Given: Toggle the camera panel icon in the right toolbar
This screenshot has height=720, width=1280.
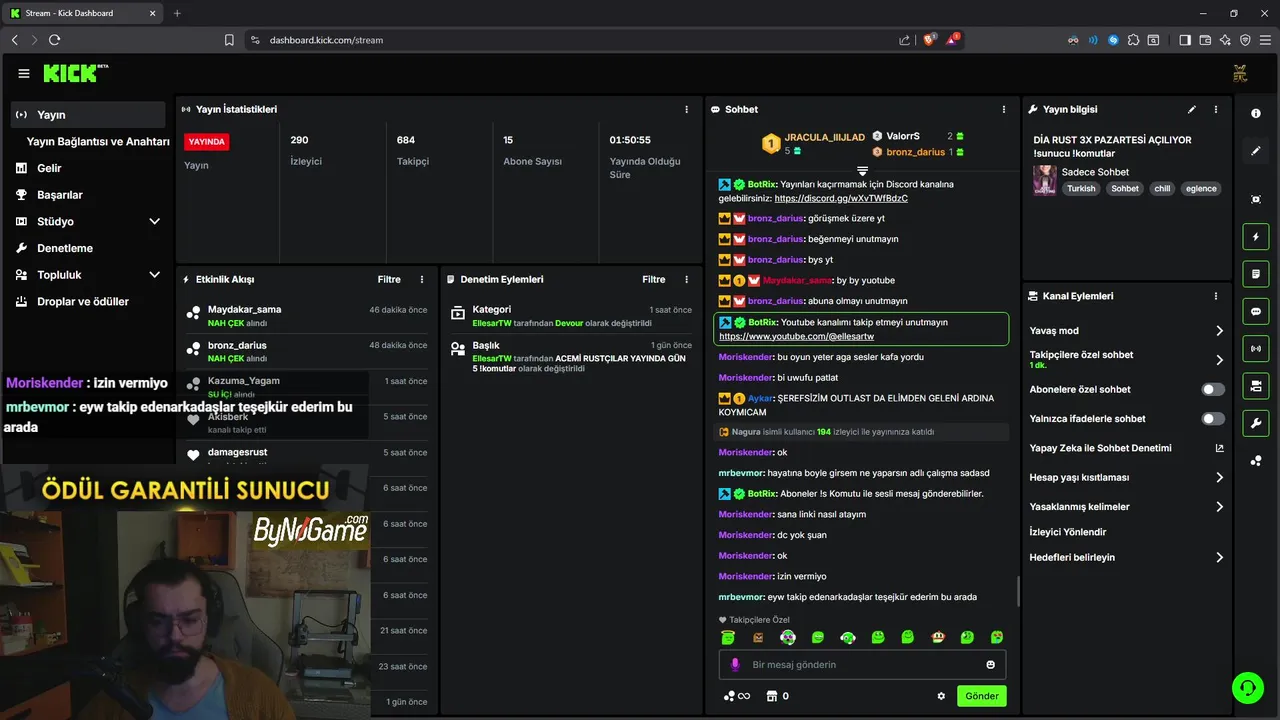Looking at the screenshot, I should coord(1256,386).
